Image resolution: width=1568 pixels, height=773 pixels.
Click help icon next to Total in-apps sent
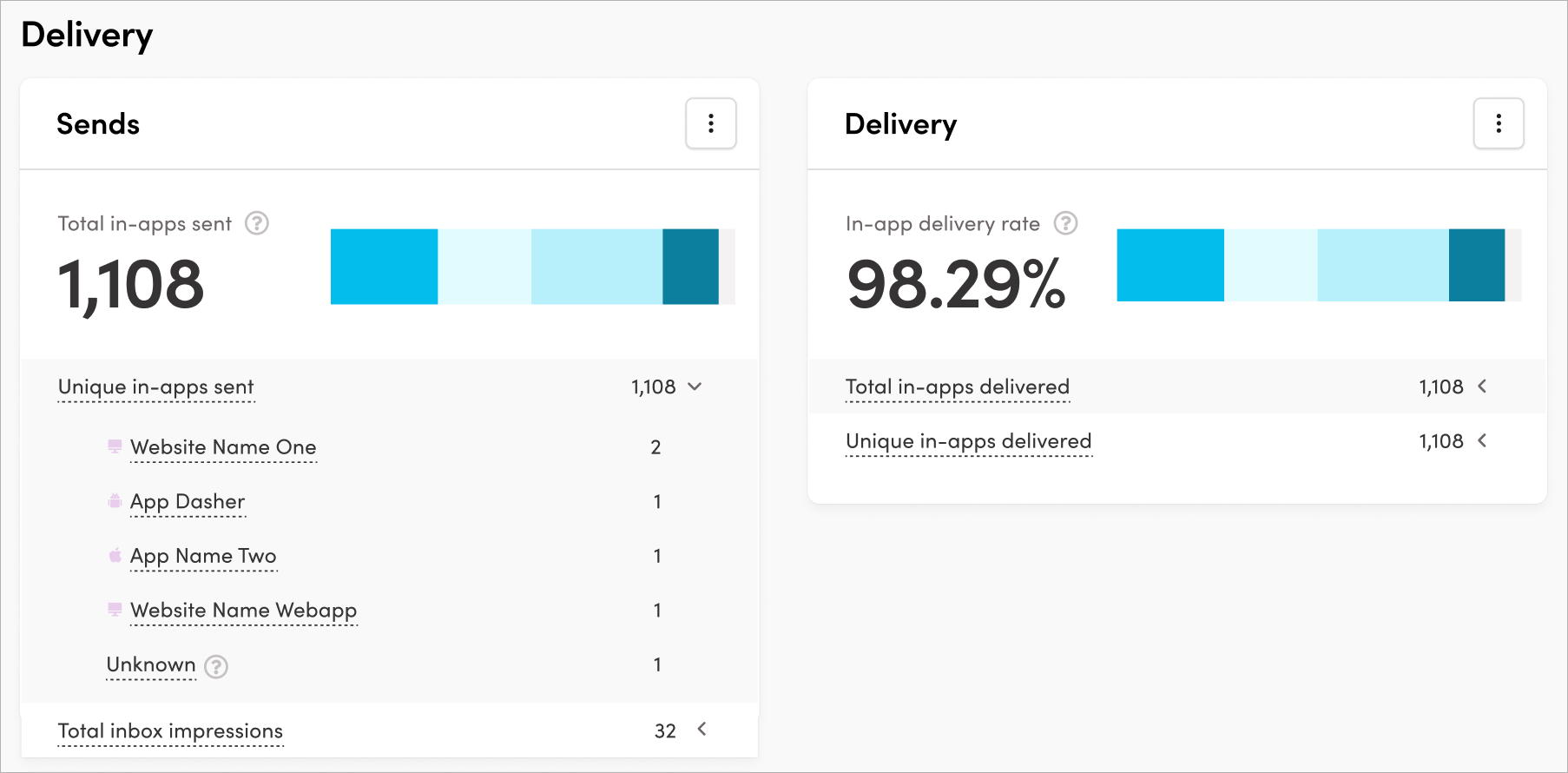(x=257, y=223)
